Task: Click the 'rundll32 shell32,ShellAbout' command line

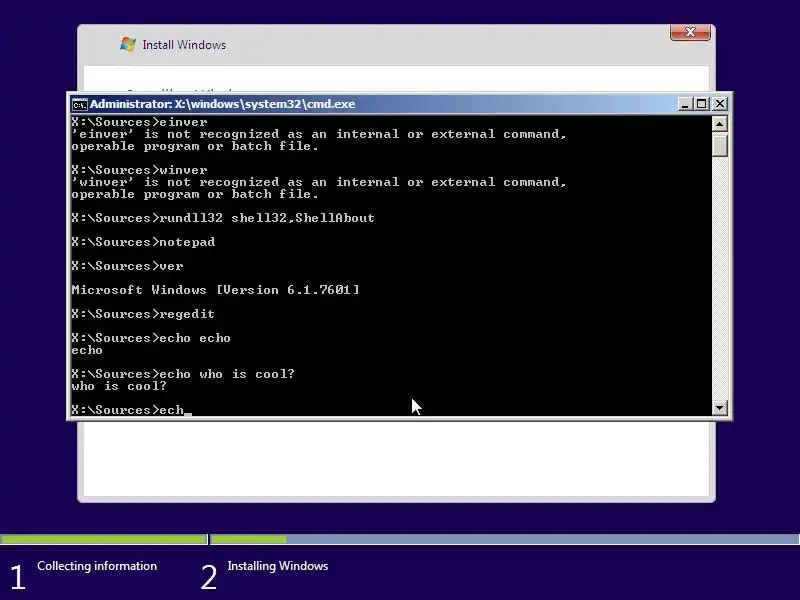Action: pyautogui.click(x=223, y=218)
